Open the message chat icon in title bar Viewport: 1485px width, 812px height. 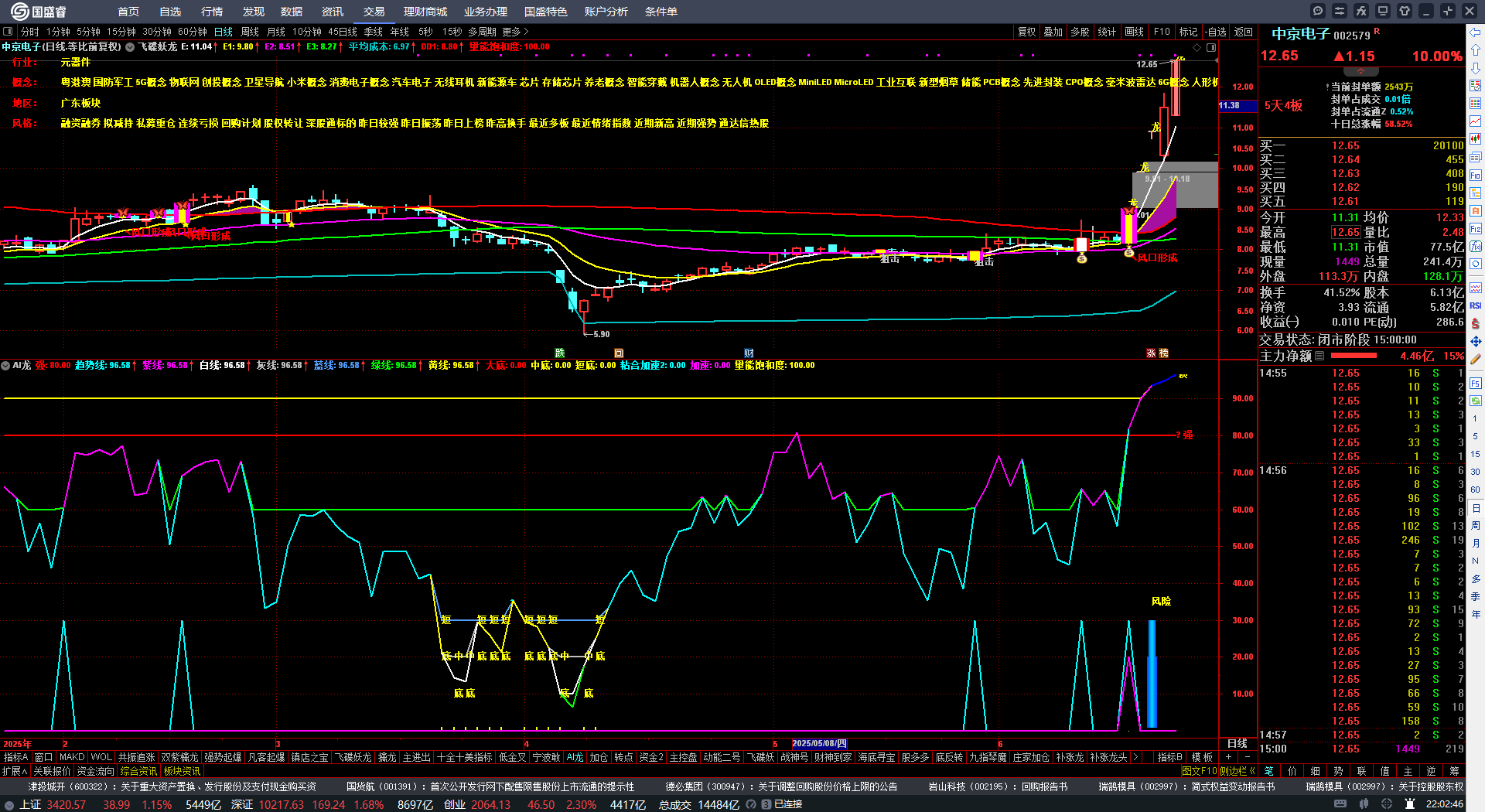tap(1318, 11)
